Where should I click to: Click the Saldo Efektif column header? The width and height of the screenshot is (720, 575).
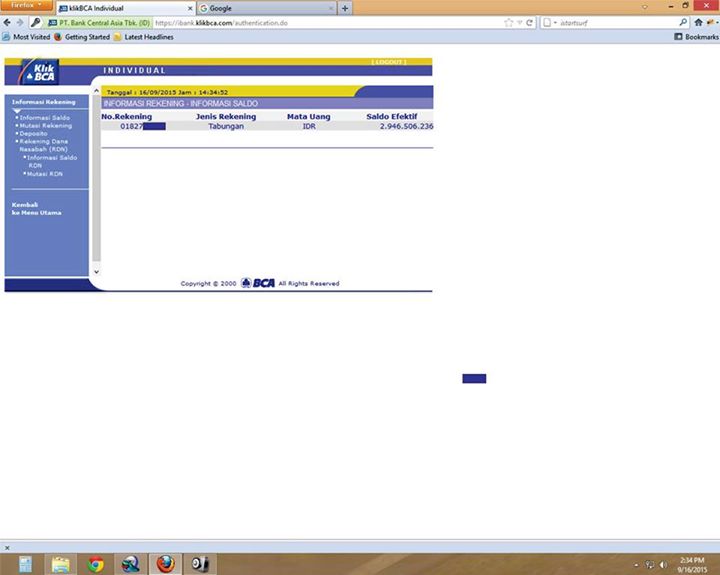click(392, 117)
